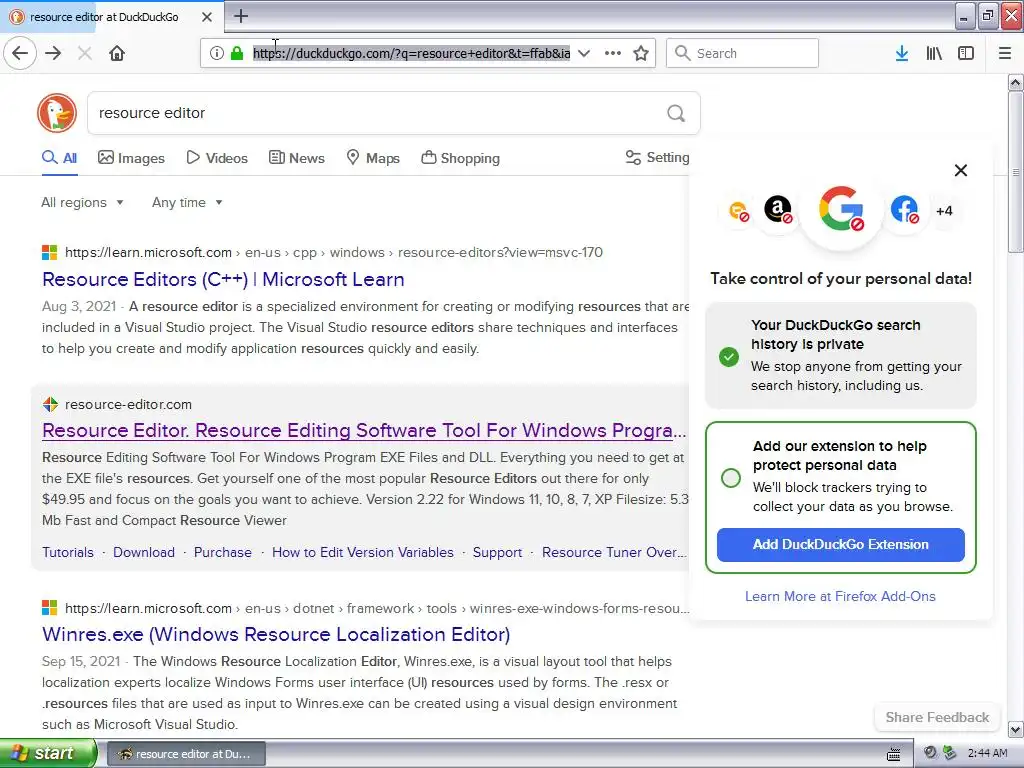The width and height of the screenshot is (1024, 768).
Task: Switch to the Images tab
Action: pyautogui.click(x=131, y=158)
